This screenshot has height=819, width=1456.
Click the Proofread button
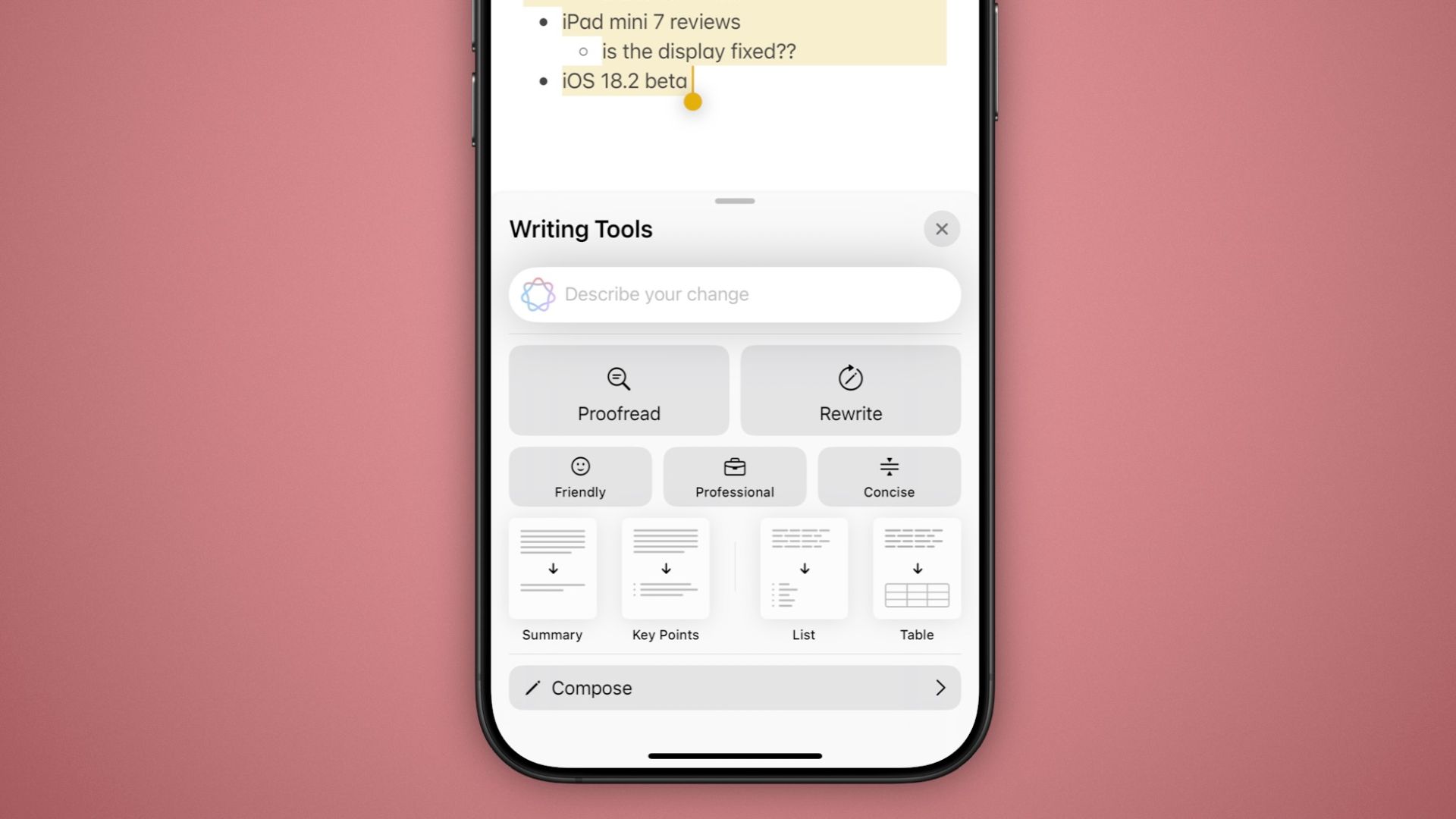(x=619, y=390)
